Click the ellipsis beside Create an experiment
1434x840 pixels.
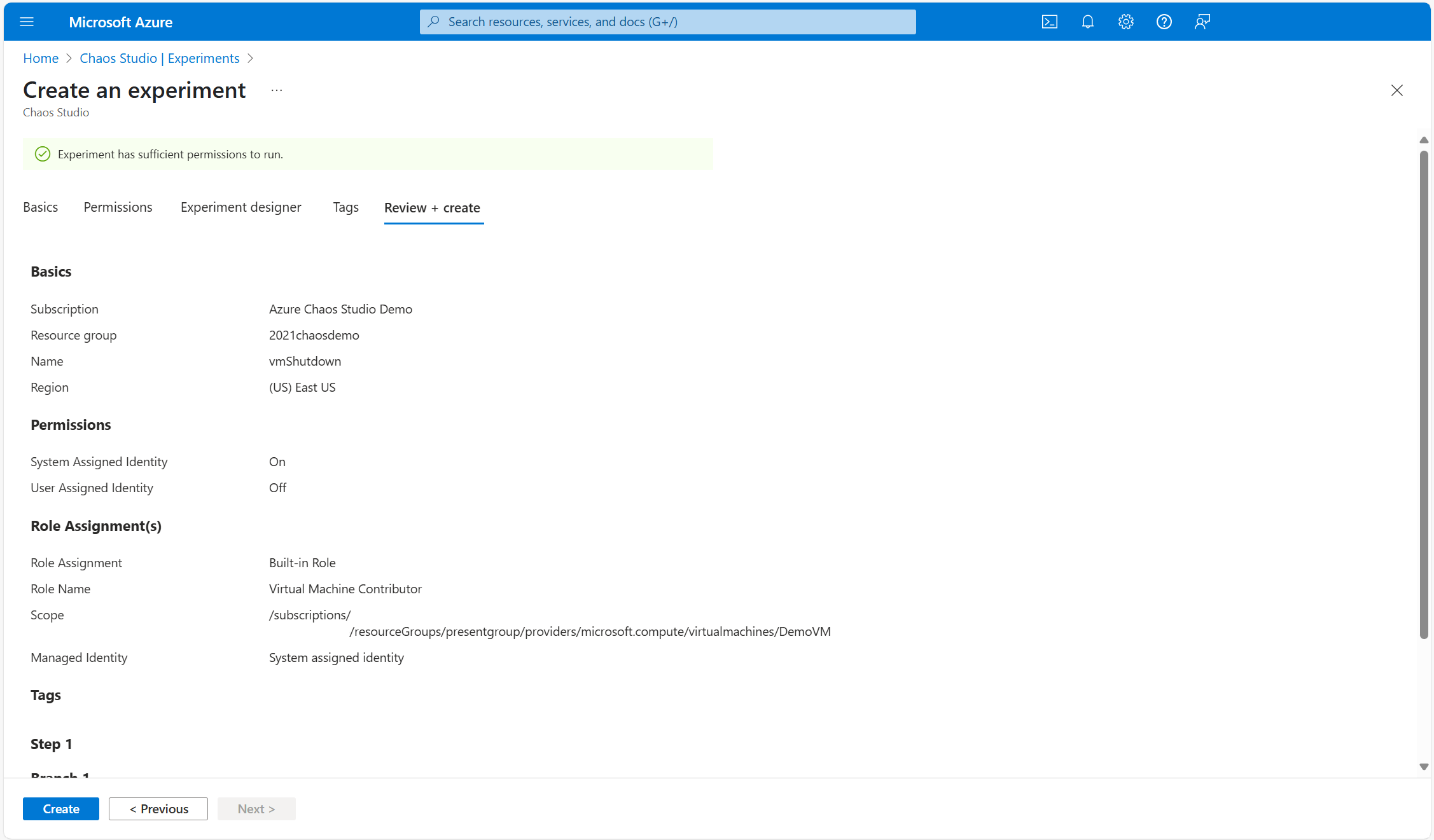pos(276,90)
